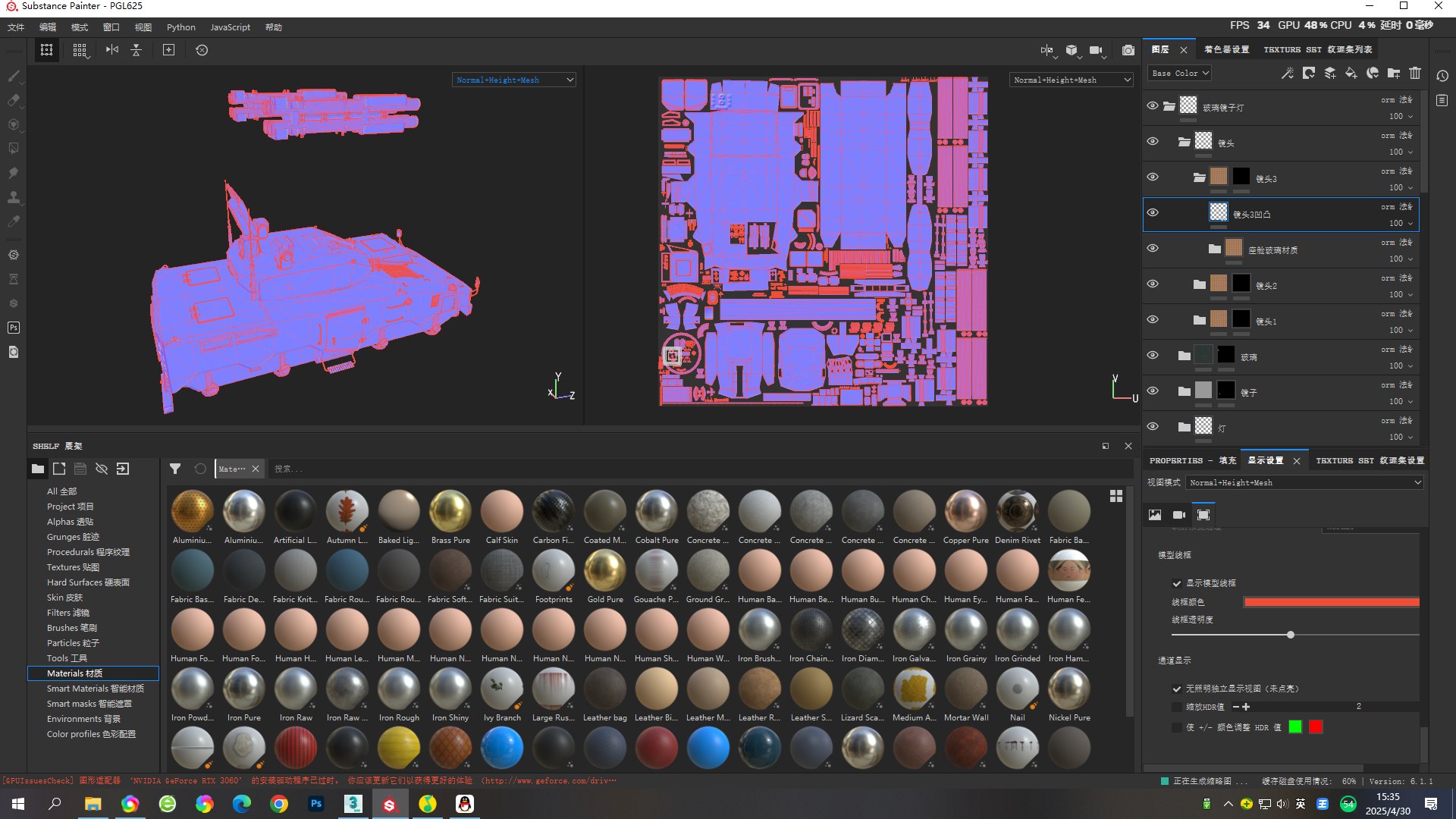Screen dimensions: 1456x819
Task: Toggle 缩放HDR值 checkbox
Action: [1177, 707]
